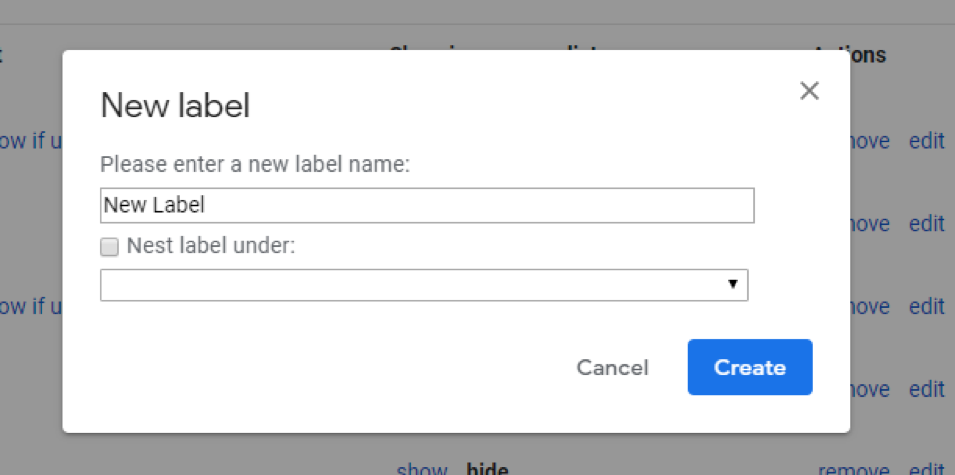Click the blue Create button
955x475 pixels.
coord(750,367)
